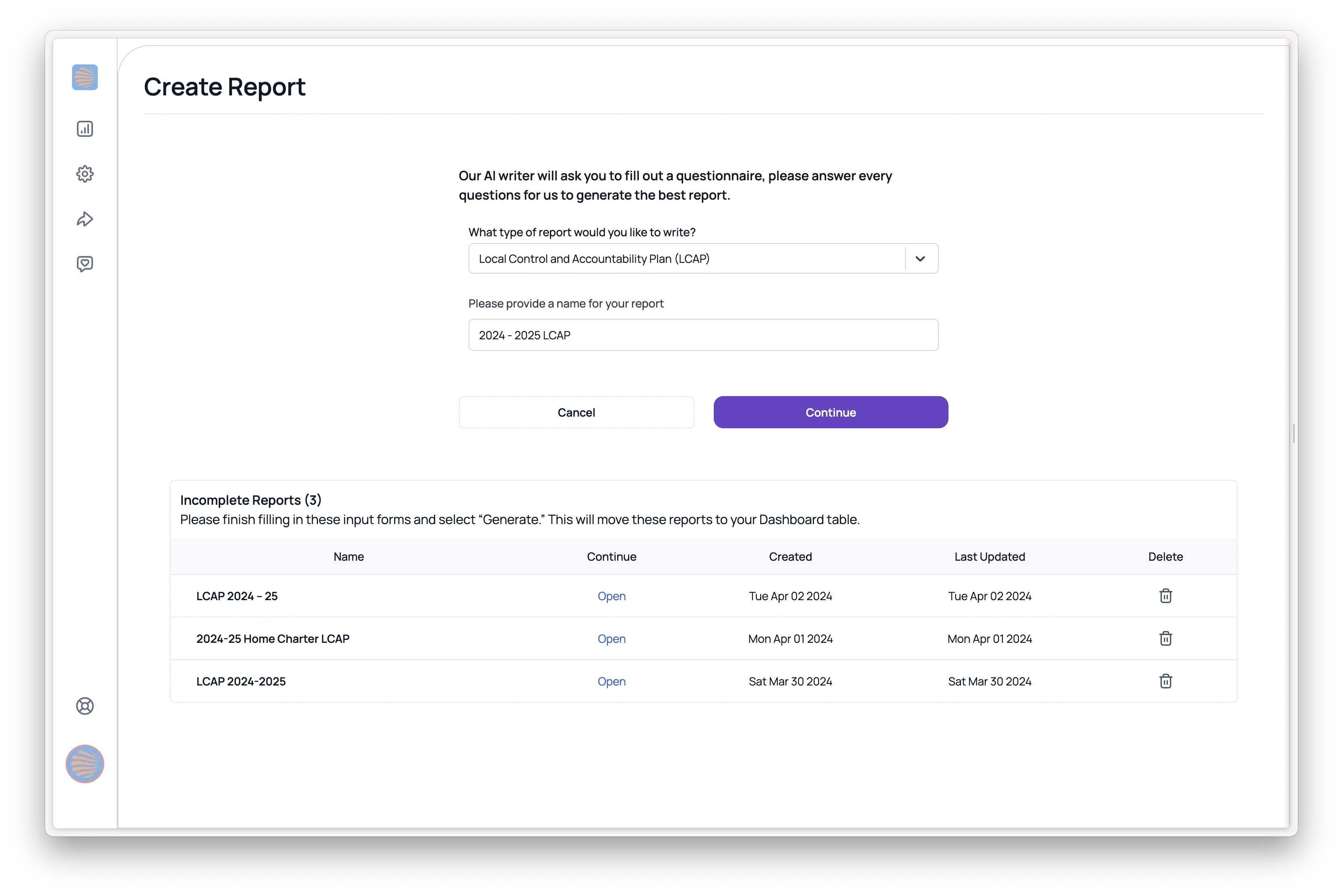Click the Name column header

[x=349, y=557]
